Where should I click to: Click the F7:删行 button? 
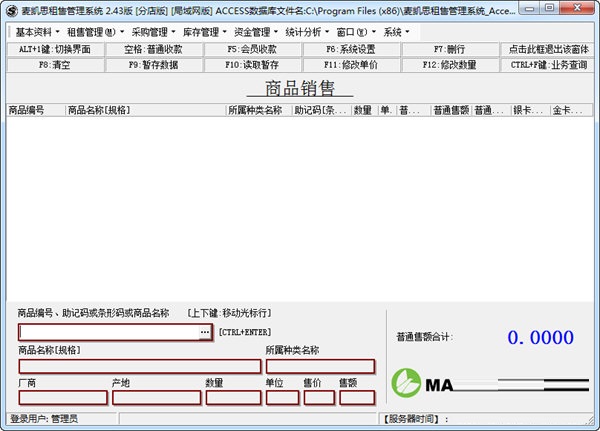point(450,49)
